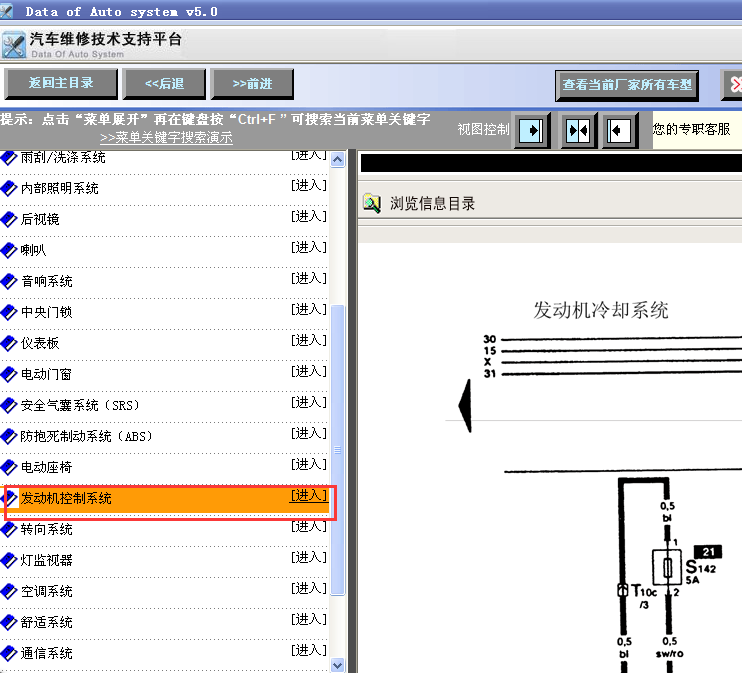Image resolution: width=742 pixels, height=673 pixels.
Task: Select the 转向系统 text entry
Action: click(x=46, y=529)
